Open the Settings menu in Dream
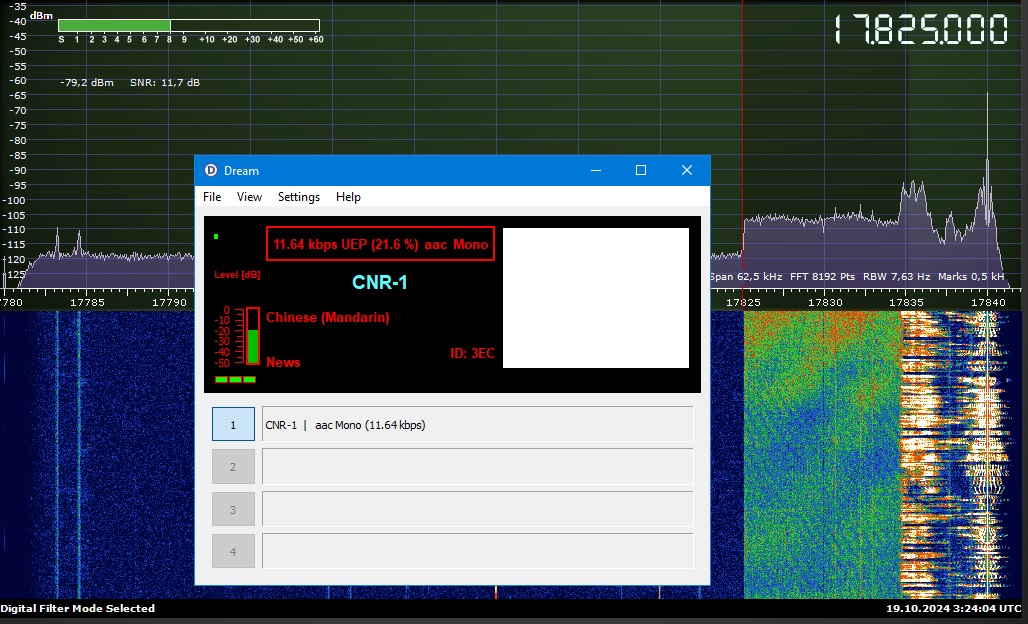The image size is (1028, 624). [299, 197]
